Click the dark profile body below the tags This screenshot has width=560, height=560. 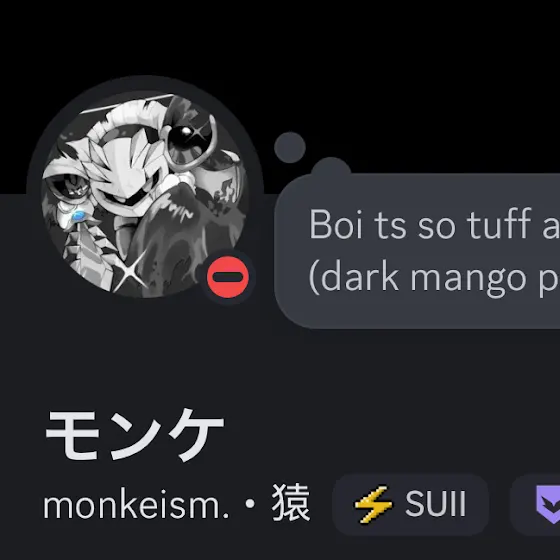pyautogui.click(x=280, y=548)
